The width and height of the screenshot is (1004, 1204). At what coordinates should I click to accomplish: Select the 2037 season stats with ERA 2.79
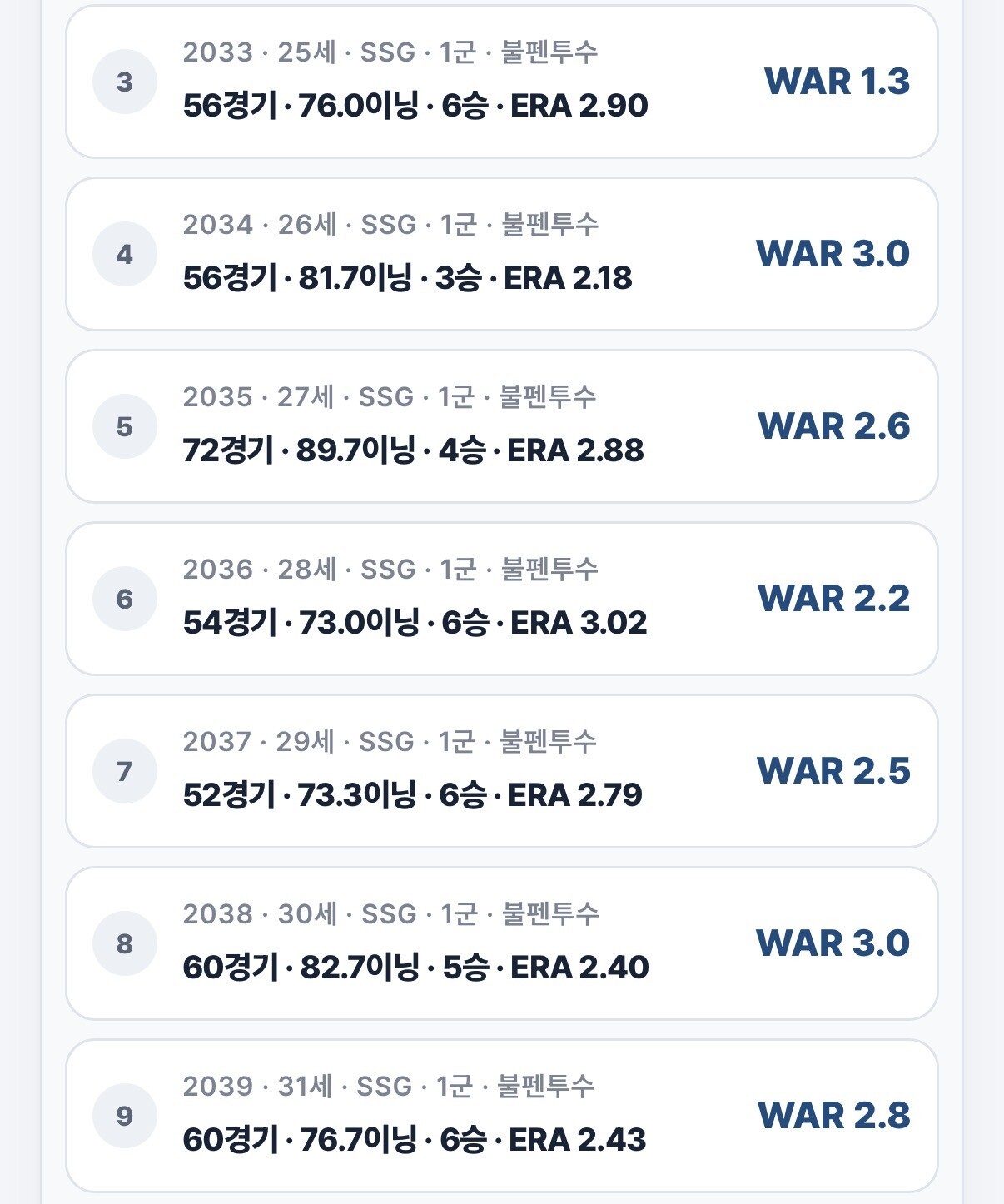click(x=413, y=795)
